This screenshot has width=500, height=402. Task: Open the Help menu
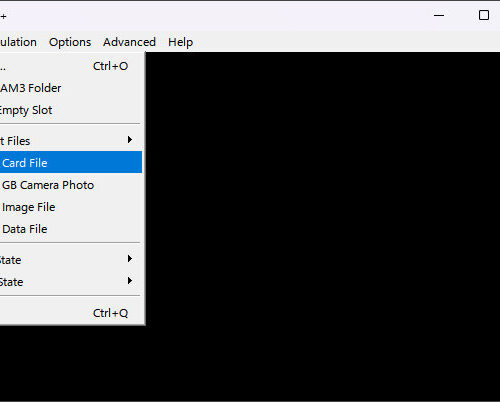pyautogui.click(x=180, y=42)
